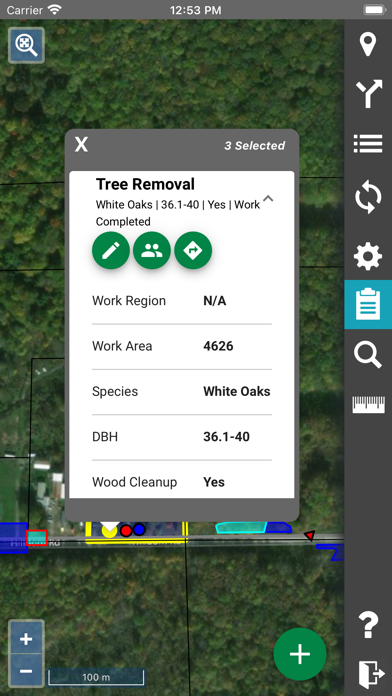Select the ruler measure tool

point(368,404)
